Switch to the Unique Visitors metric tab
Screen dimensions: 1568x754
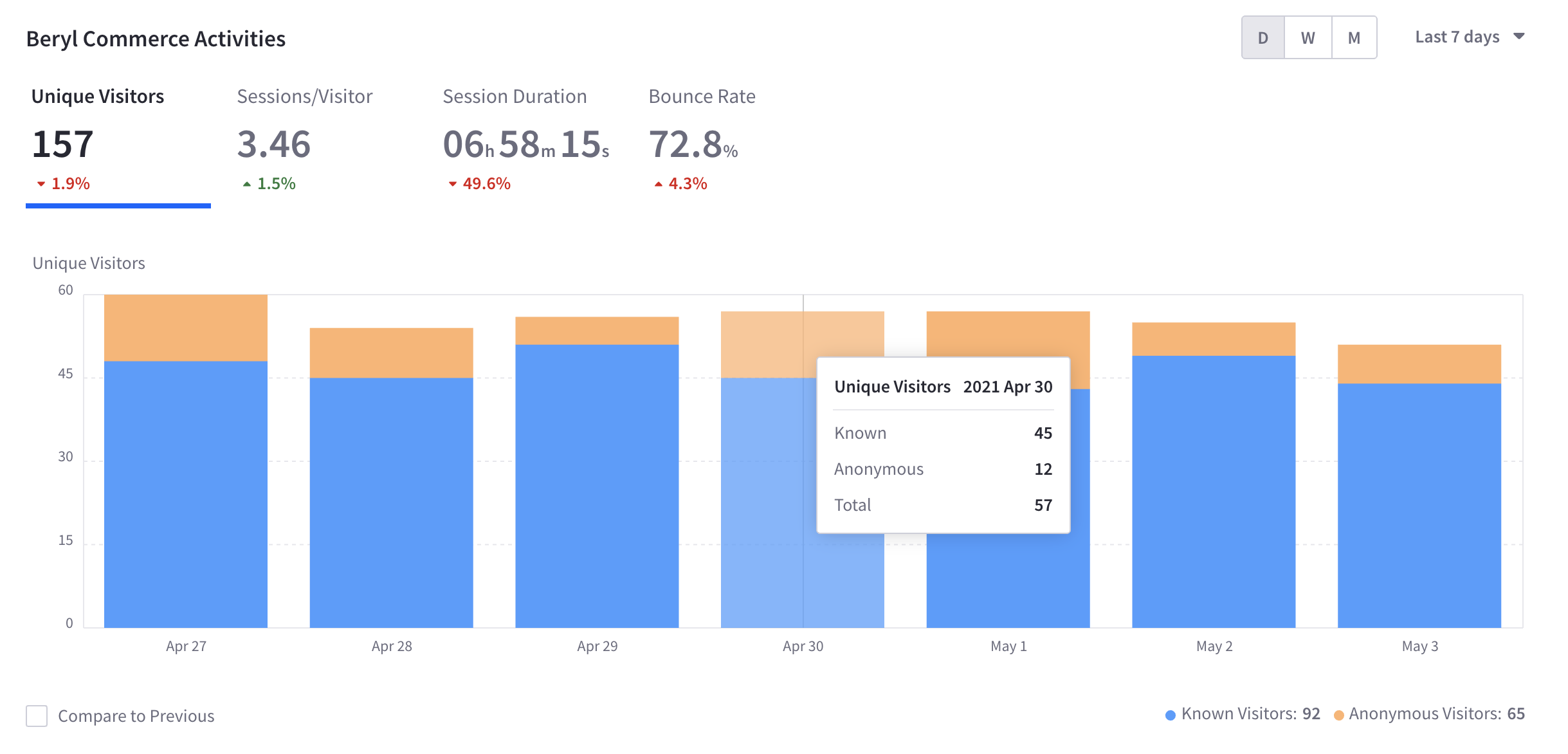click(118, 143)
